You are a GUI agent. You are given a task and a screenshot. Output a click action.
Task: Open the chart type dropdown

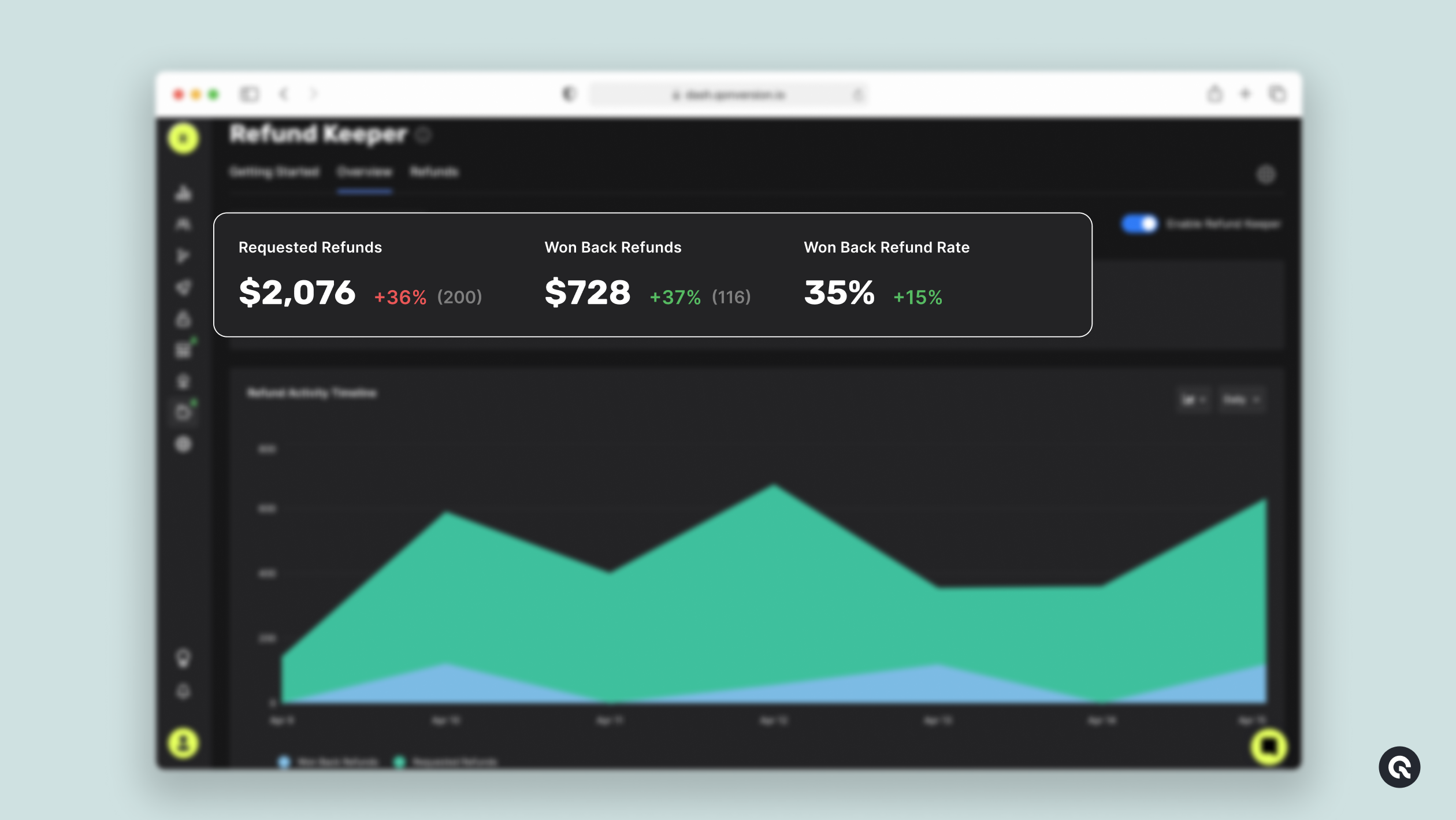click(x=1193, y=399)
